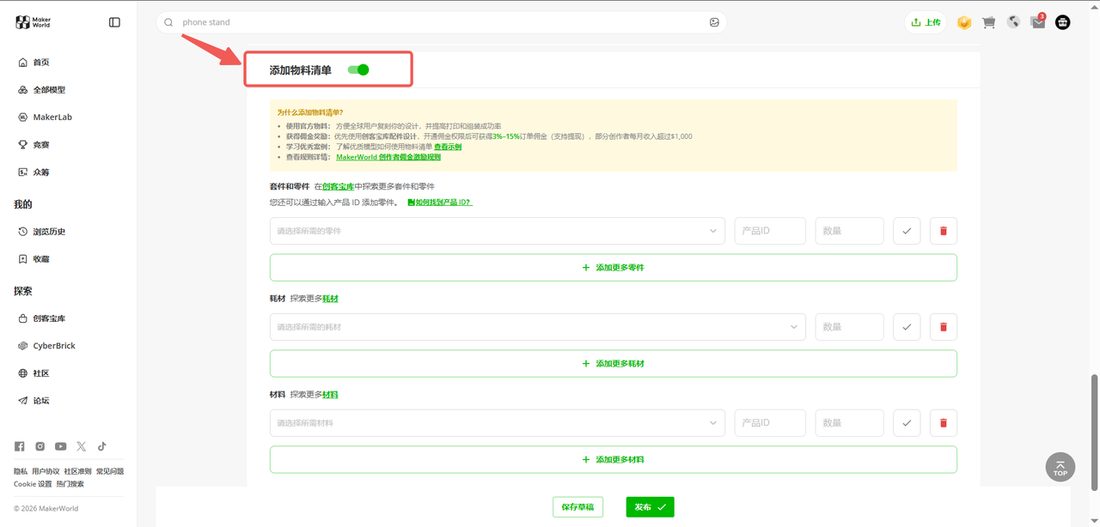Click the YouTube social icon
Screen dimensions: 1100x527
pyautogui.click(x=61, y=446)
